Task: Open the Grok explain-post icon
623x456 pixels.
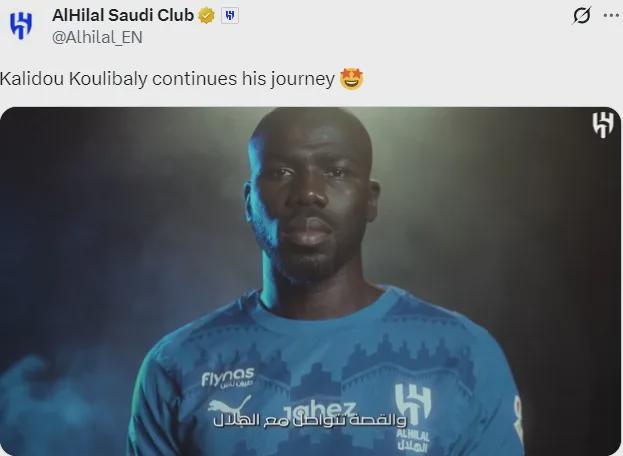Action: click(x=582, y=16)
